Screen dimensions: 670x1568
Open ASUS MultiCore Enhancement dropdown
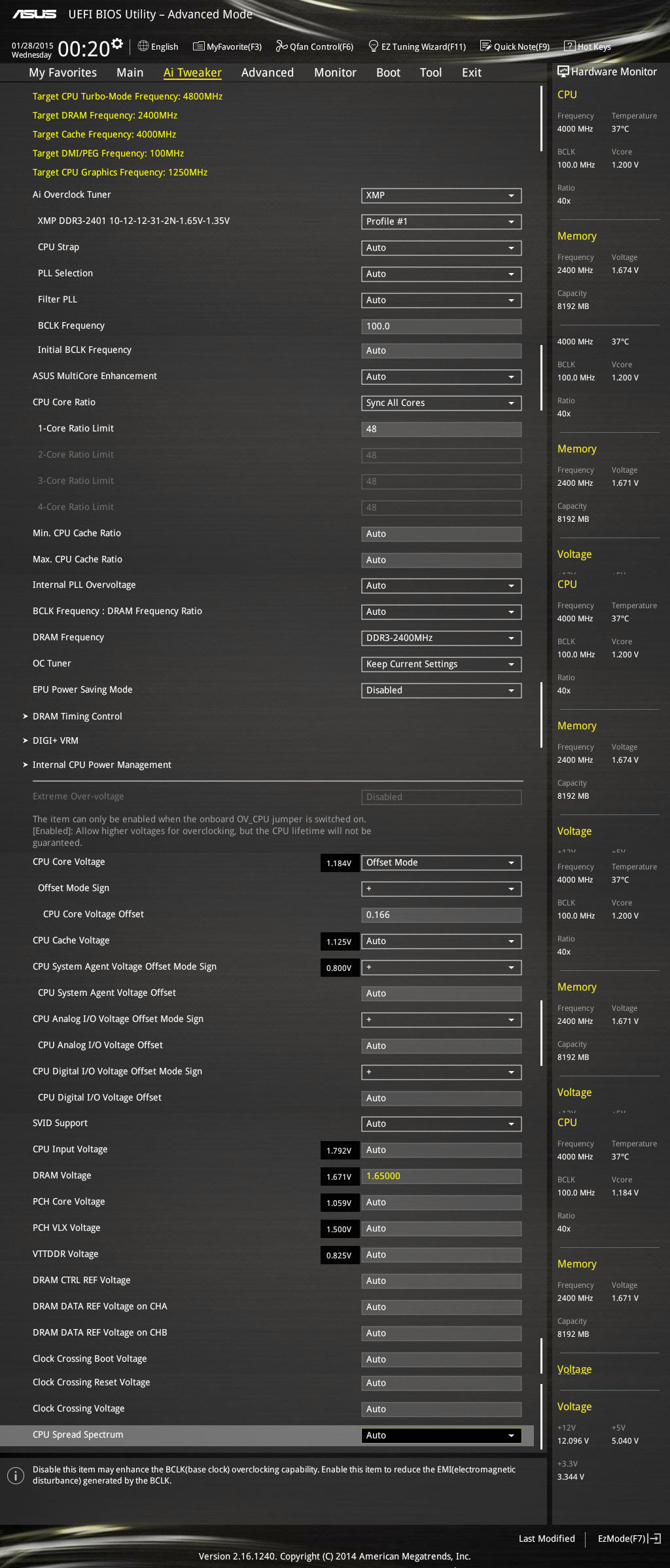(442, 377)
